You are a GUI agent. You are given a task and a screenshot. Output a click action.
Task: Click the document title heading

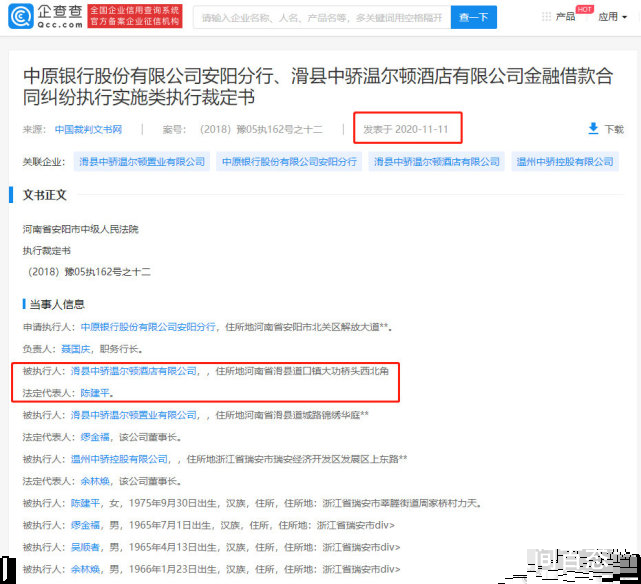pos(318,87)
